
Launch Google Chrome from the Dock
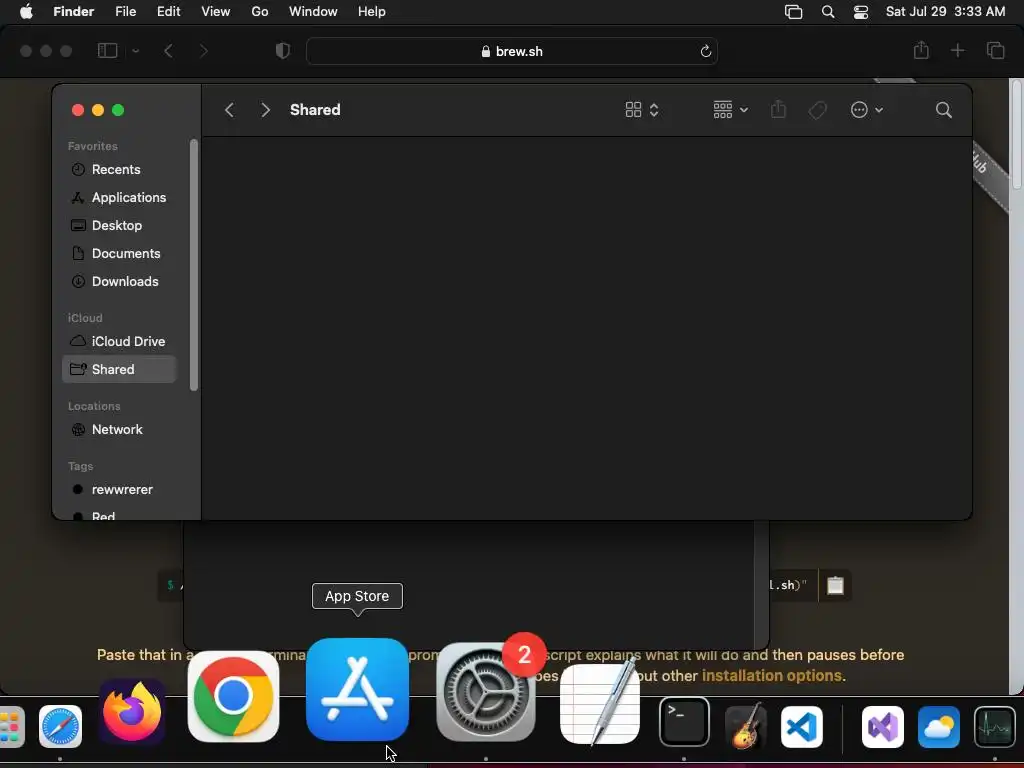point(233,696)
